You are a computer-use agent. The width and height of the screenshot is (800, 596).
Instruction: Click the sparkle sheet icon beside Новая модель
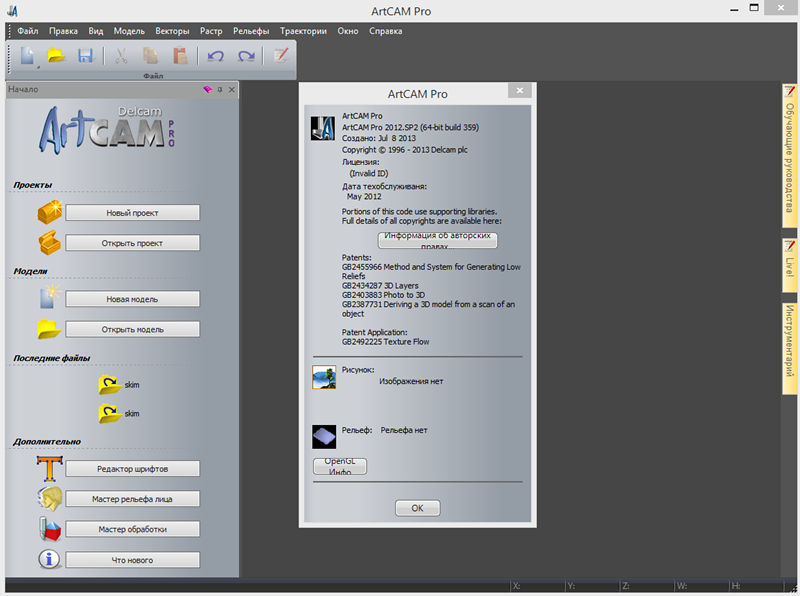click(50, 297)
